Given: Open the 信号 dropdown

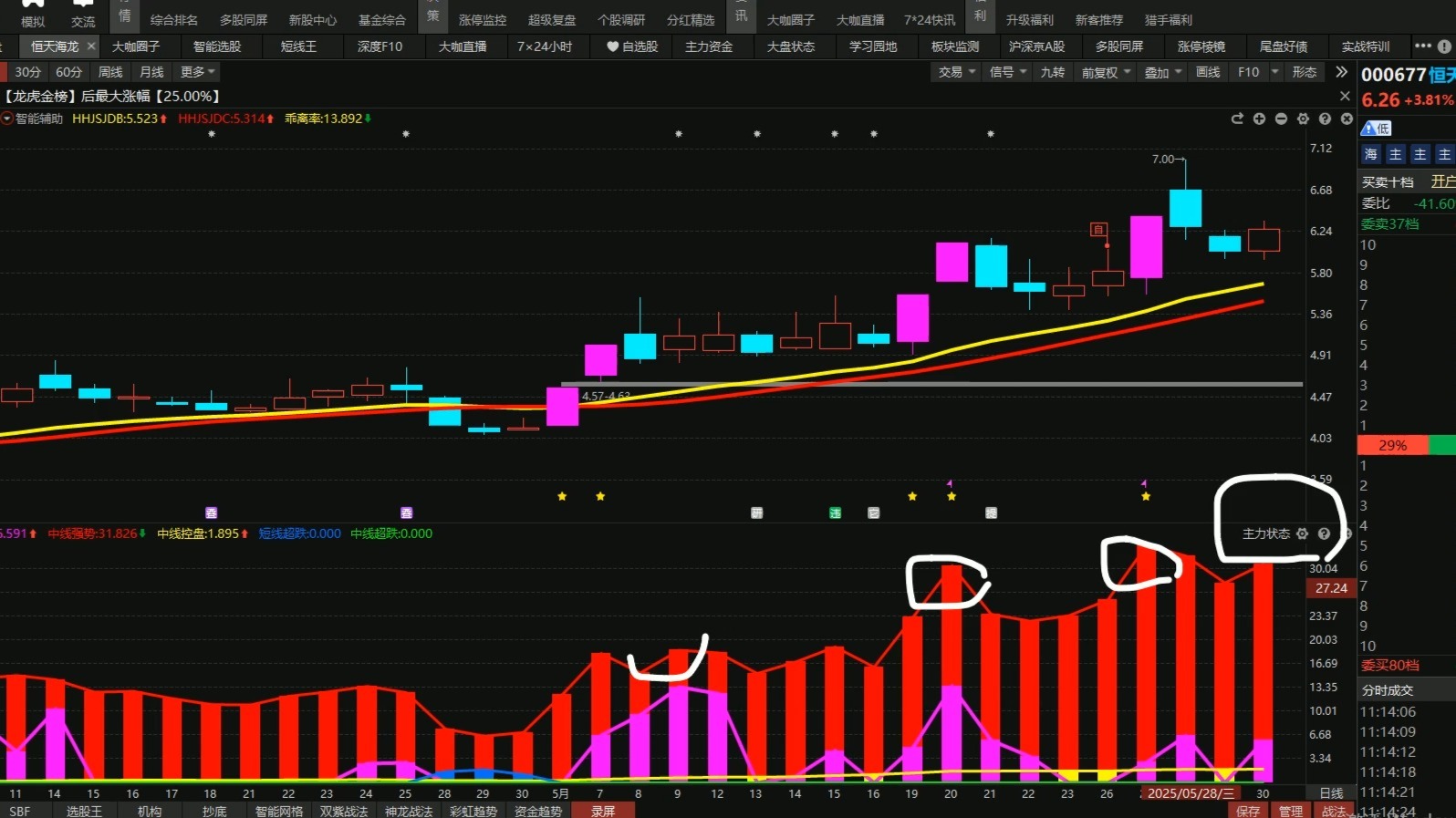Looking at the screenshot, I should click(1008, 72).
